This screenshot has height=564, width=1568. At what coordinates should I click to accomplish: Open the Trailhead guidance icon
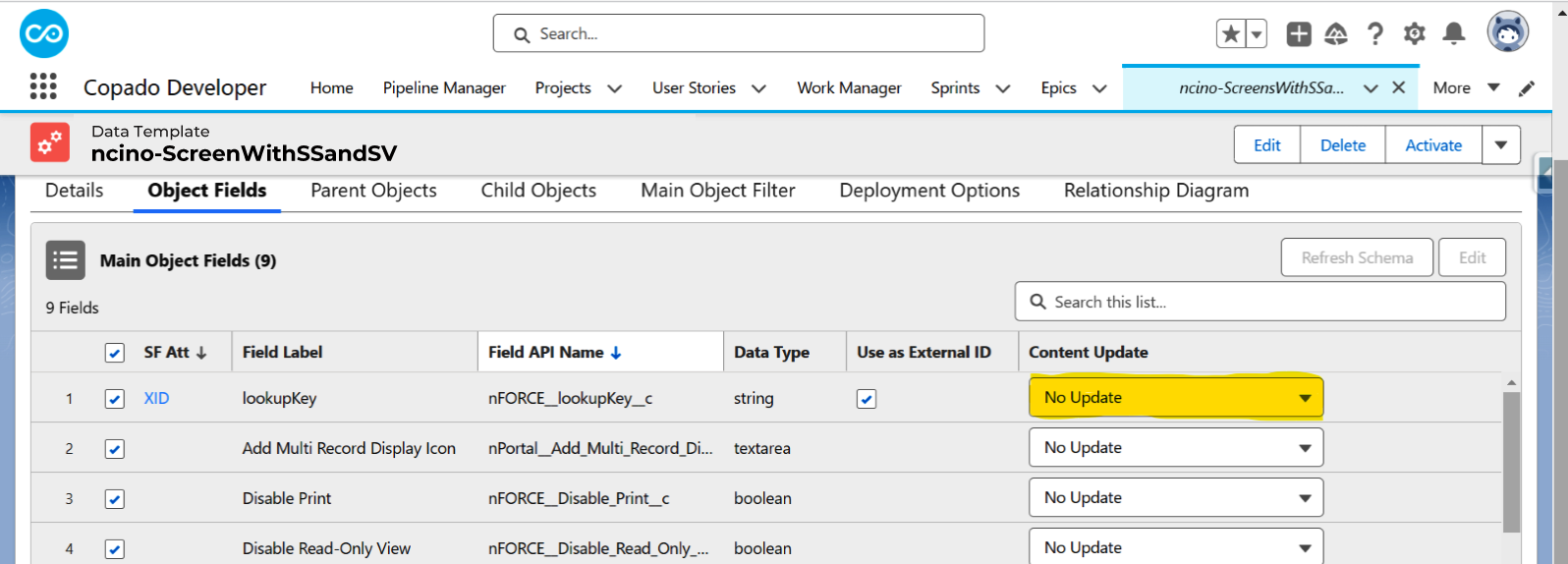coord(1336,34)
